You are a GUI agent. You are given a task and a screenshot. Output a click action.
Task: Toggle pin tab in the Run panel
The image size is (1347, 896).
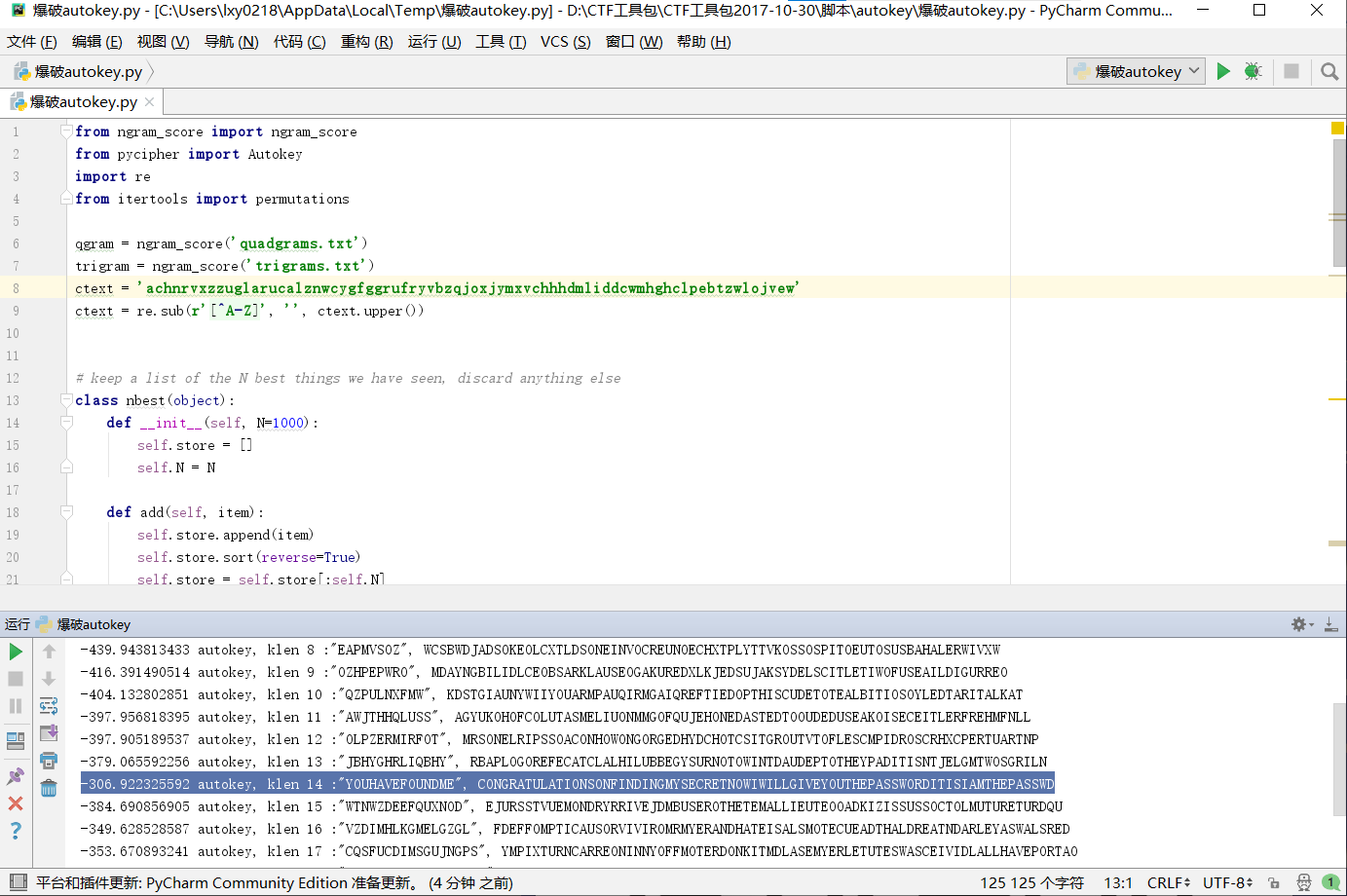[x=16, y=776]
